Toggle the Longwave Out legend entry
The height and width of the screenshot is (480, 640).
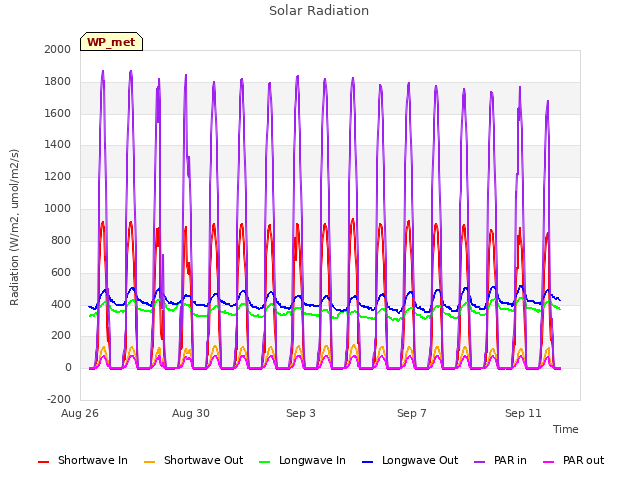(410, 461)
